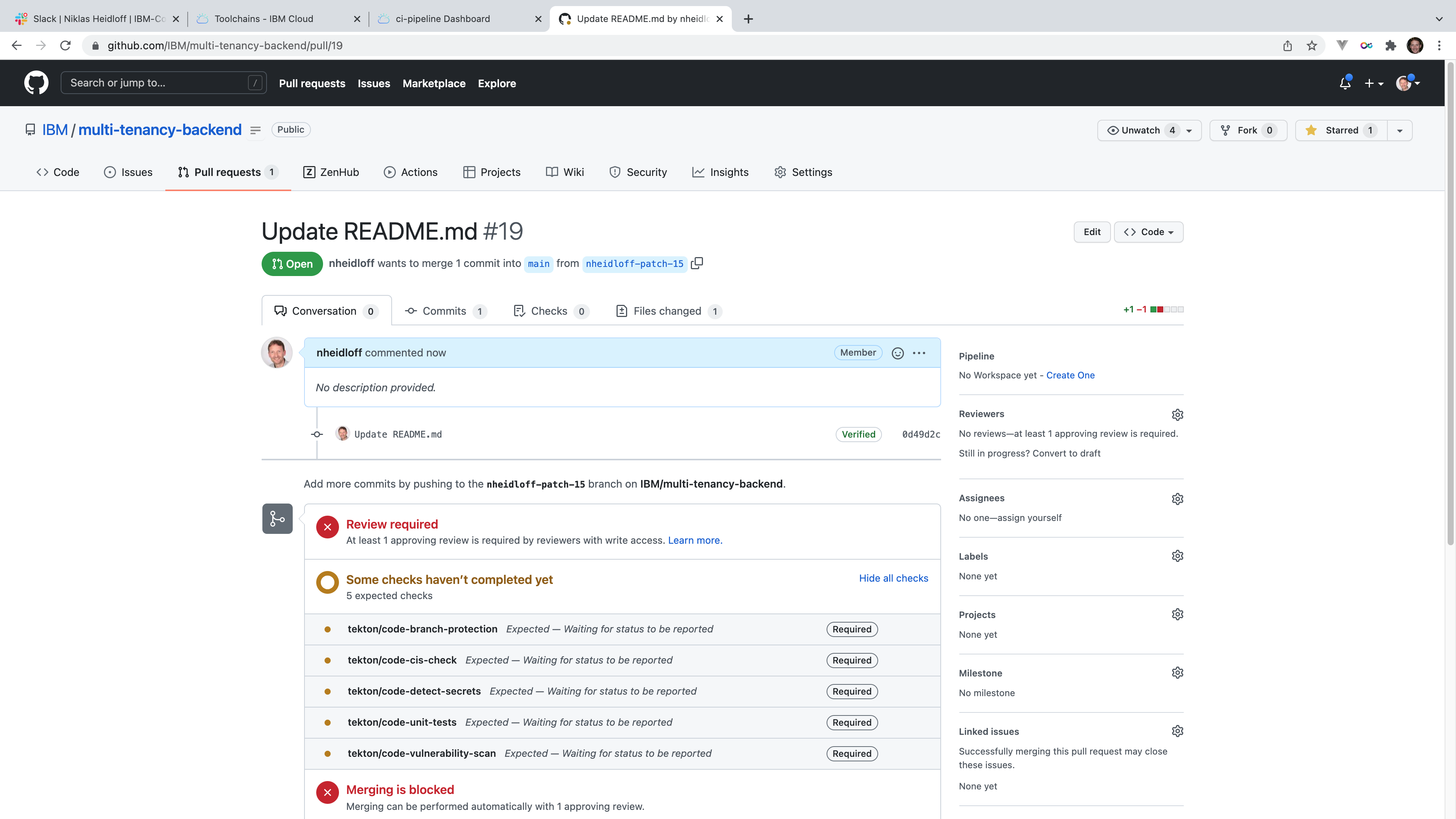Viewport: 1456px width, 819px height.
Task: Click the Edit title button
Action: coord(1092,232)
